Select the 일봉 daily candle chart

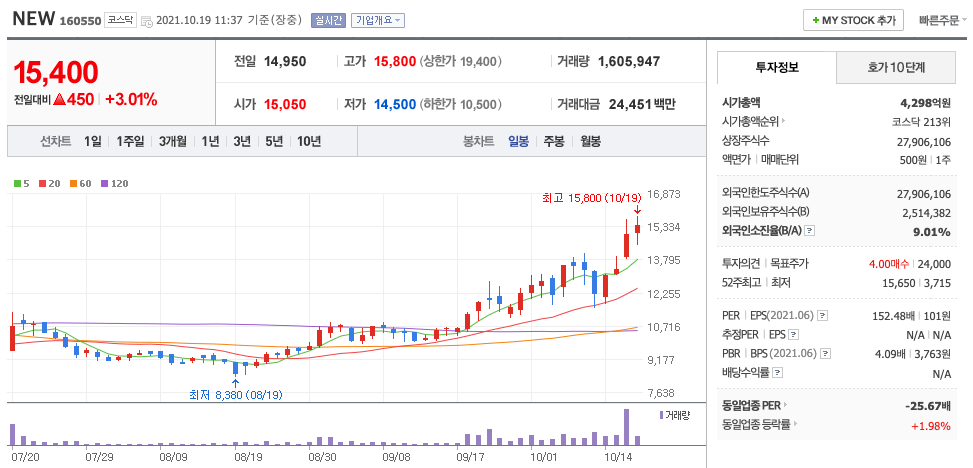[x=519, y=142]
